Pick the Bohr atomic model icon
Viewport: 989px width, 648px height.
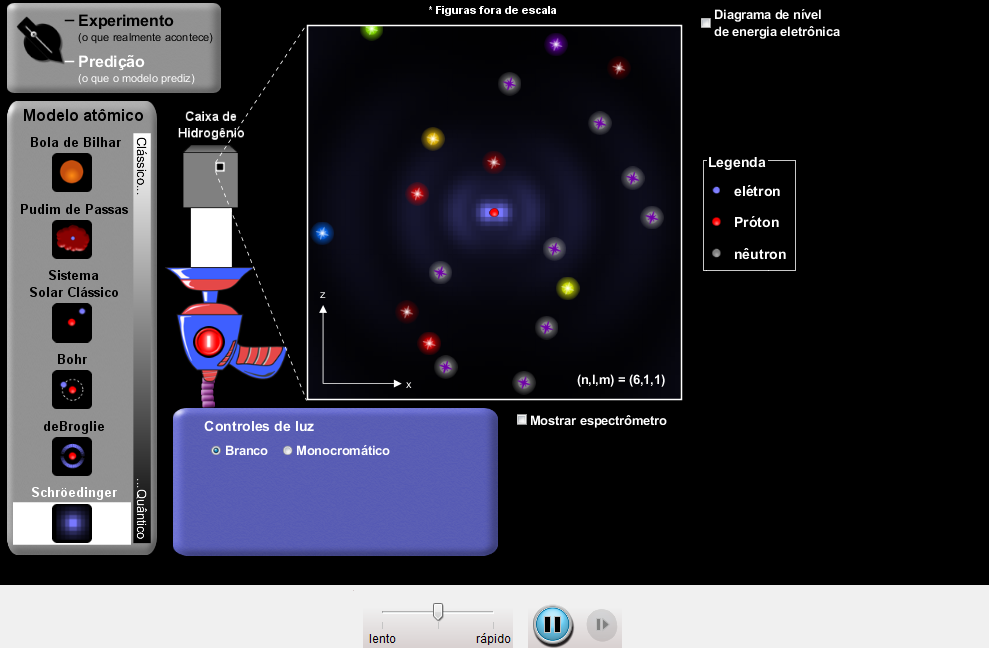72,389
